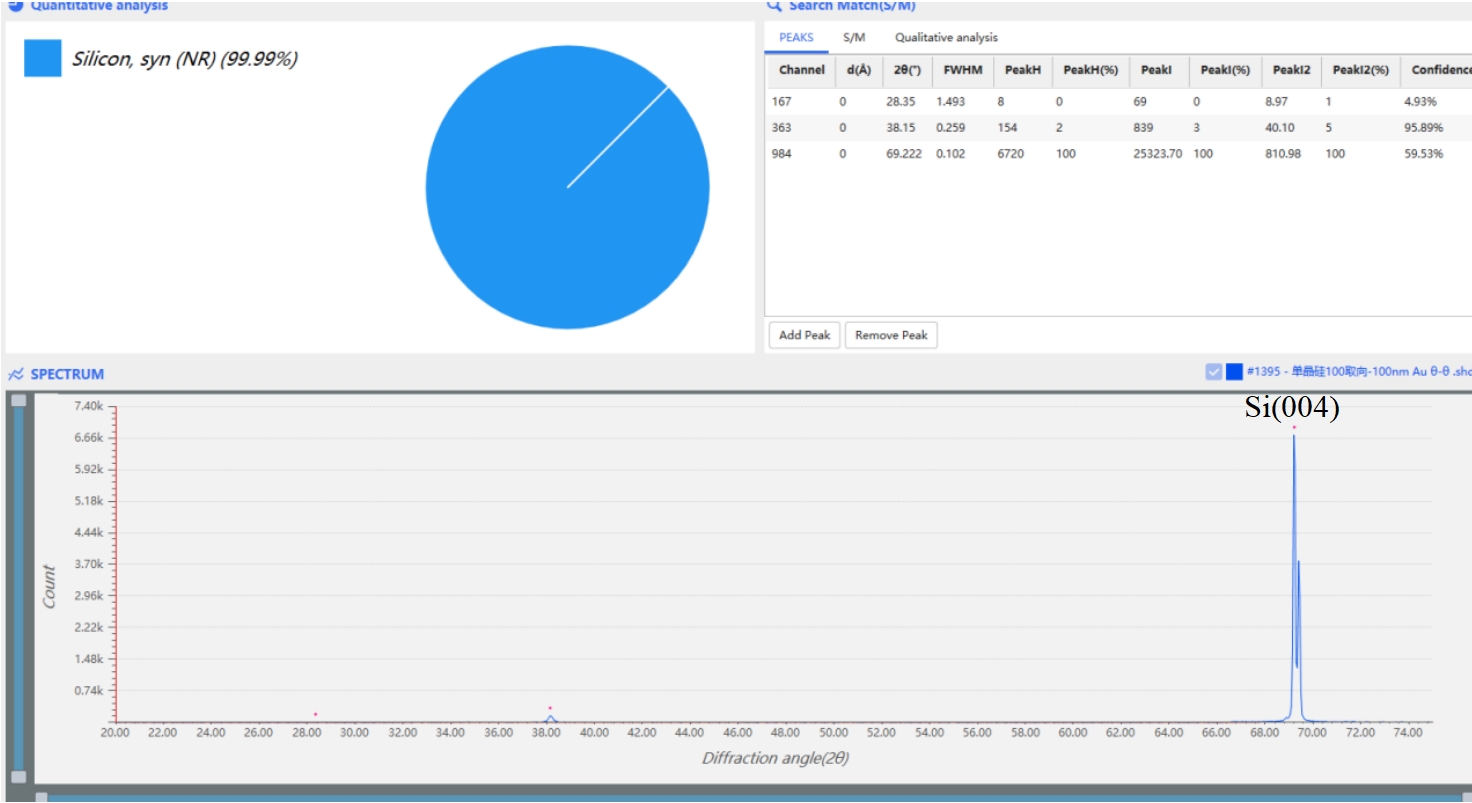Click the peak marker near 38.15 degrees

click(549, 708)
